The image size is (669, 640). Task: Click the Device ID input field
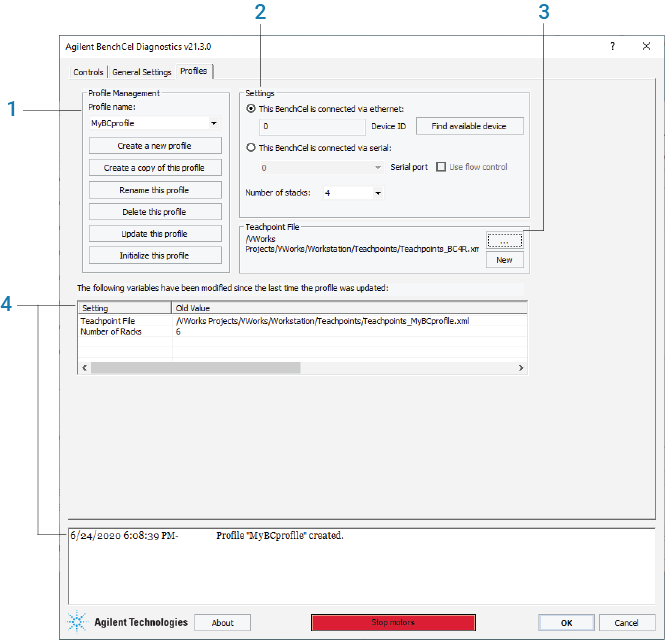click(312, 126)
